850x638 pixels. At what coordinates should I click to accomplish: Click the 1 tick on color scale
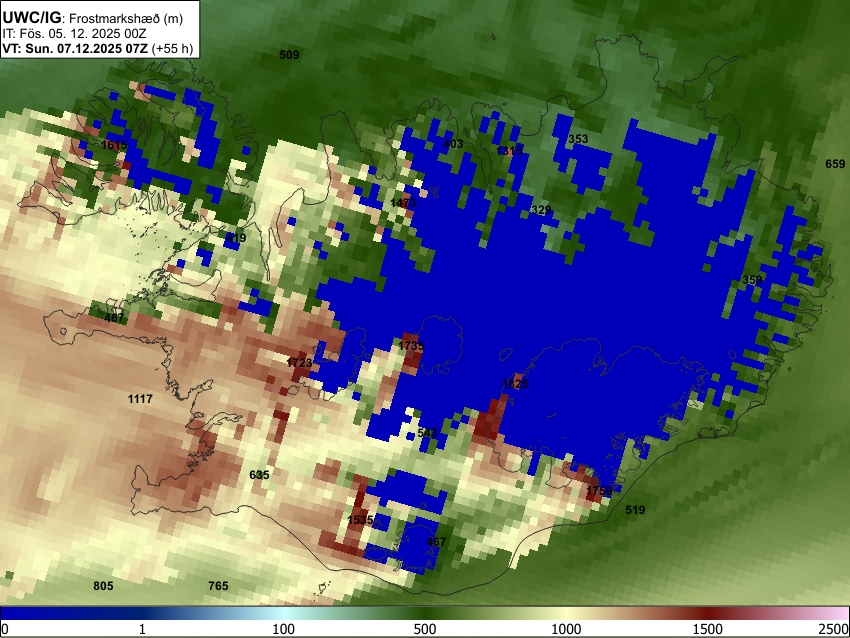[142, 629]
